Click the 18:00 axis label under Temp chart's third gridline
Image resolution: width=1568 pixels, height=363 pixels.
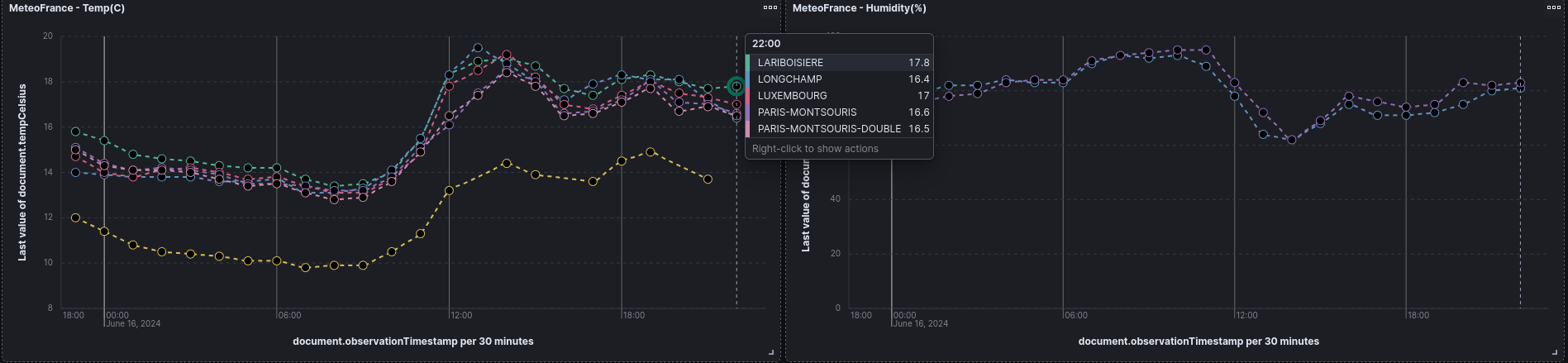point(634,315)
